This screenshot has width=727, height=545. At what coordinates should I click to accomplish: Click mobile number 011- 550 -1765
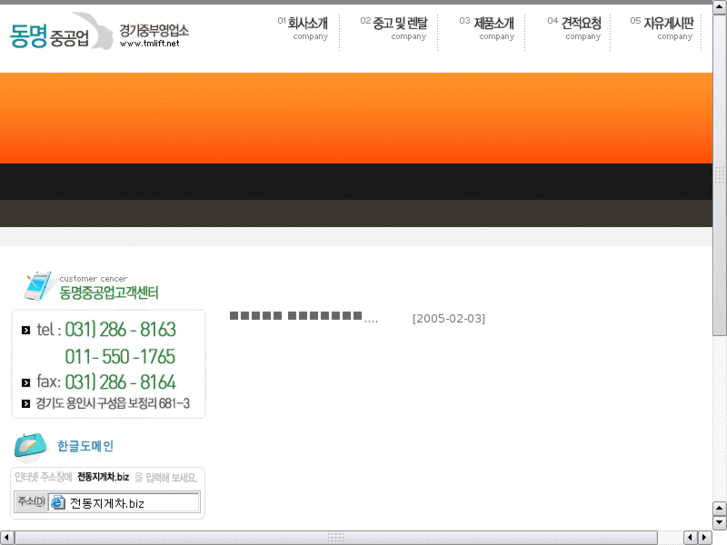click(x=120, y=356)
